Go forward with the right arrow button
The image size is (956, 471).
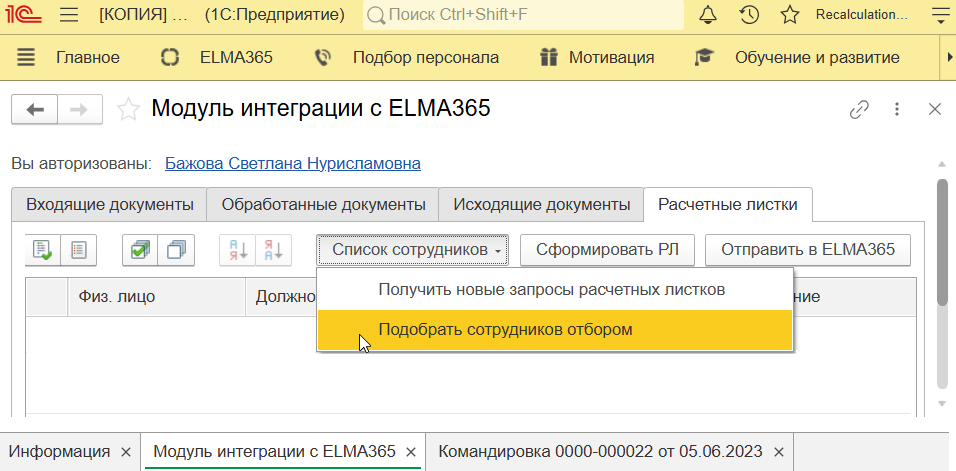pyautogui.click(x=80, y=110)
